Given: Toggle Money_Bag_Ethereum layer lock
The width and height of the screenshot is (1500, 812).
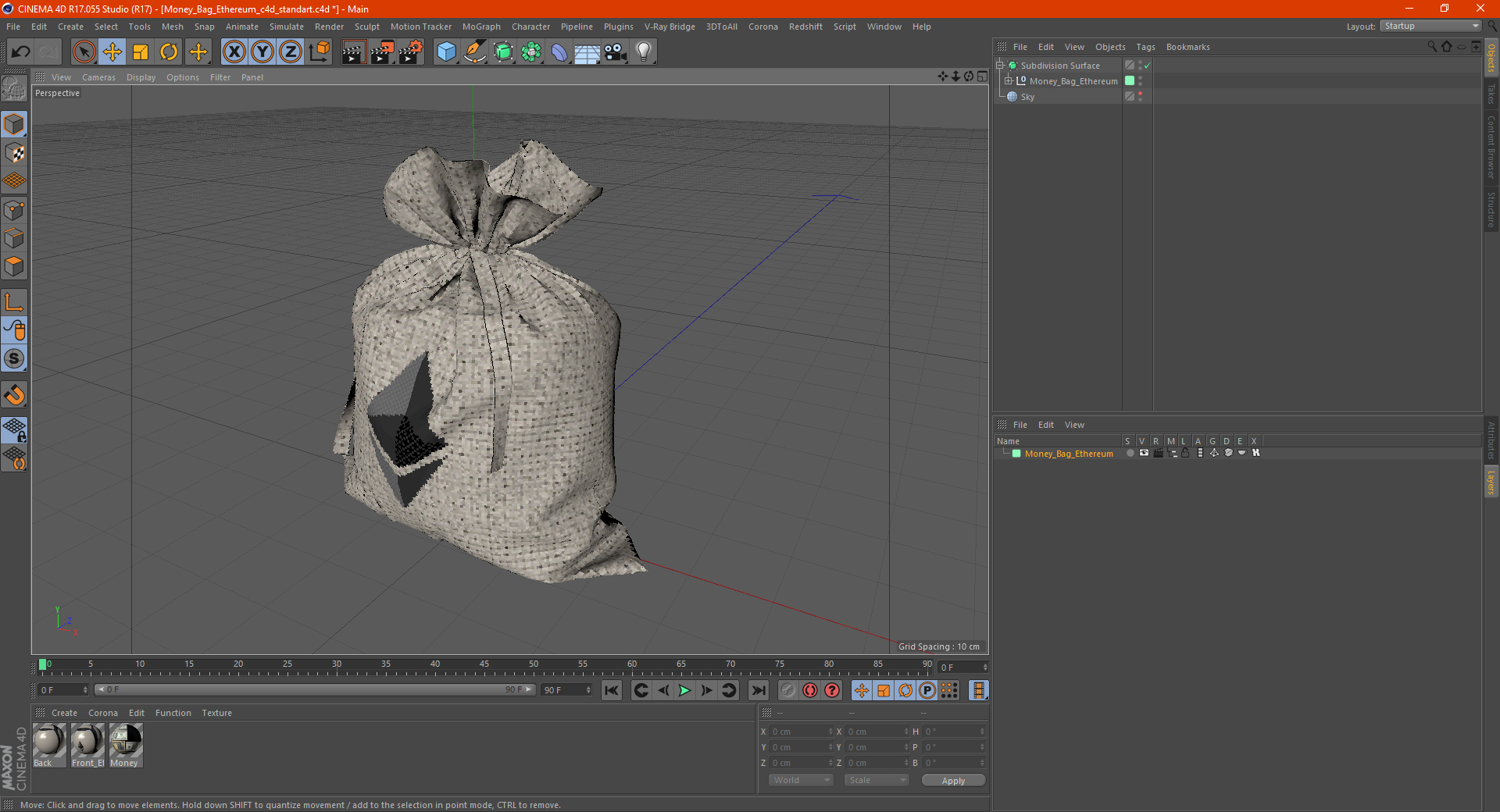Looking at the screenshot, I should [1186, 453].
